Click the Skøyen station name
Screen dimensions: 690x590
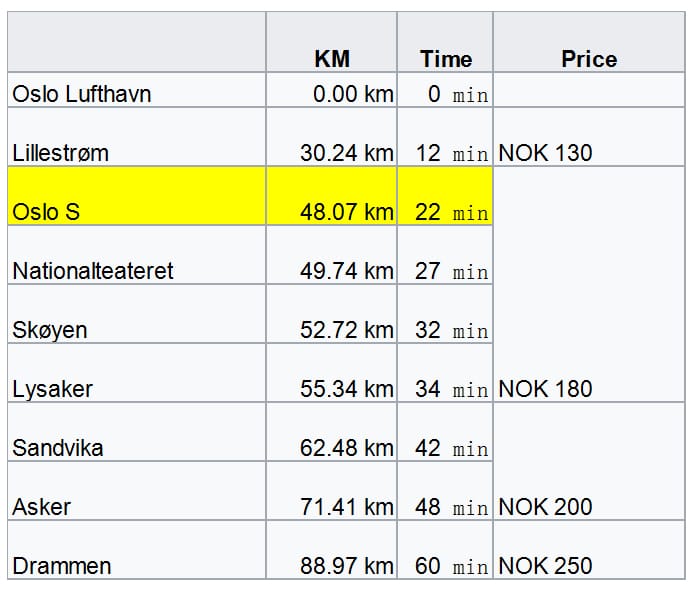[50, 330]
